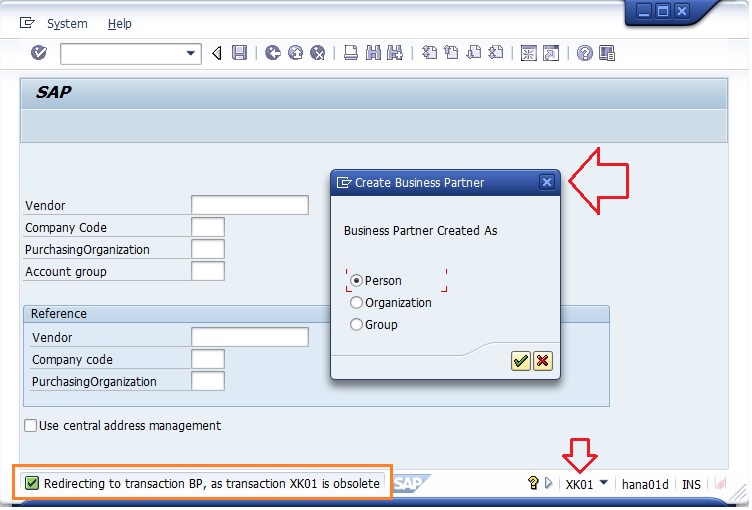Click the Reference Company code input field
This screenshot has width=752, height=510.
(x=208, y=359)
